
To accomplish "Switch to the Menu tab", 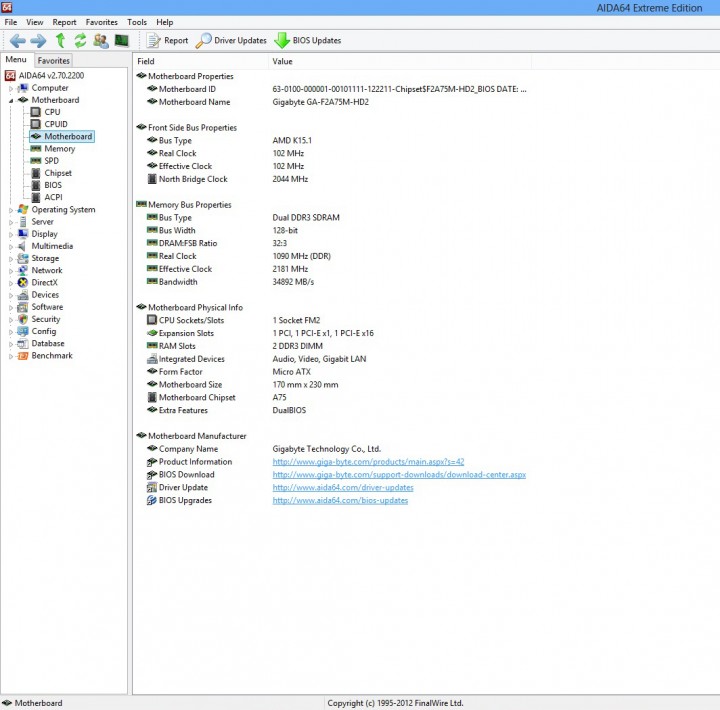I will [x=16, y=60].
